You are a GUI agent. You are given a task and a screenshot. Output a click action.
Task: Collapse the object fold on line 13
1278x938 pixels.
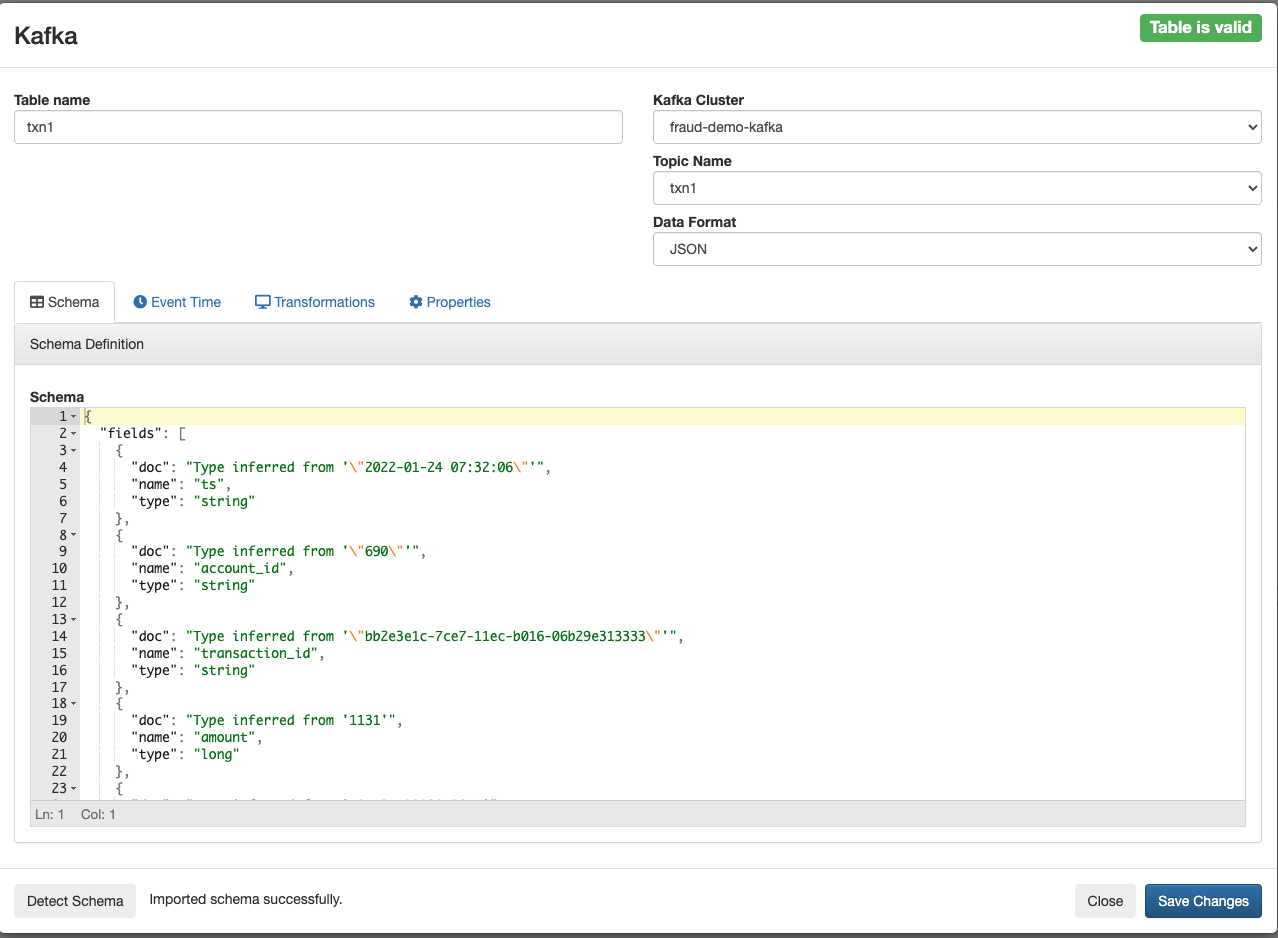pos(74,619)
